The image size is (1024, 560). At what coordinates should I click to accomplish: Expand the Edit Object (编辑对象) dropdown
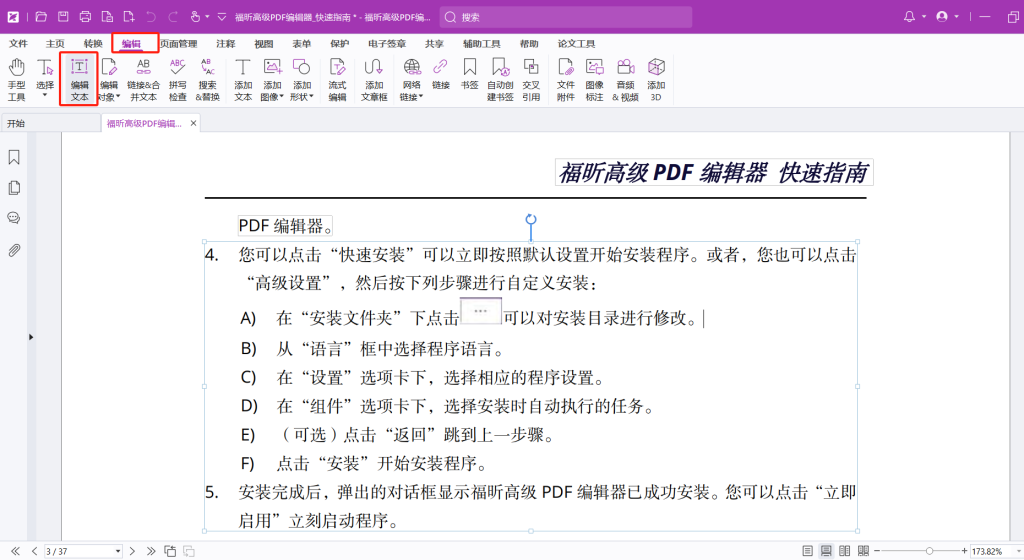118,97
